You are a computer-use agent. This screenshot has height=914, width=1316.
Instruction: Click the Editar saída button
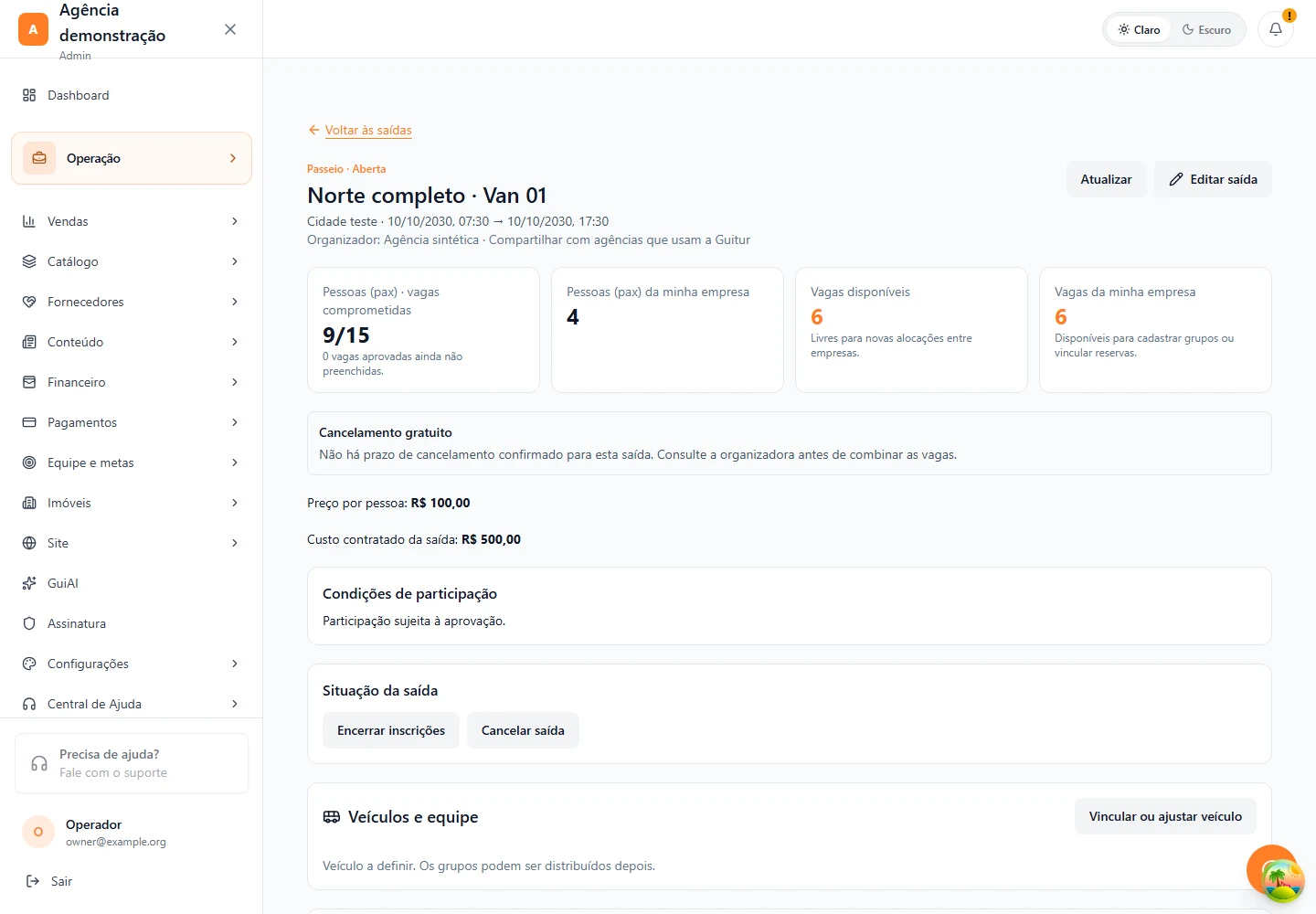(x=1213, y=179)
